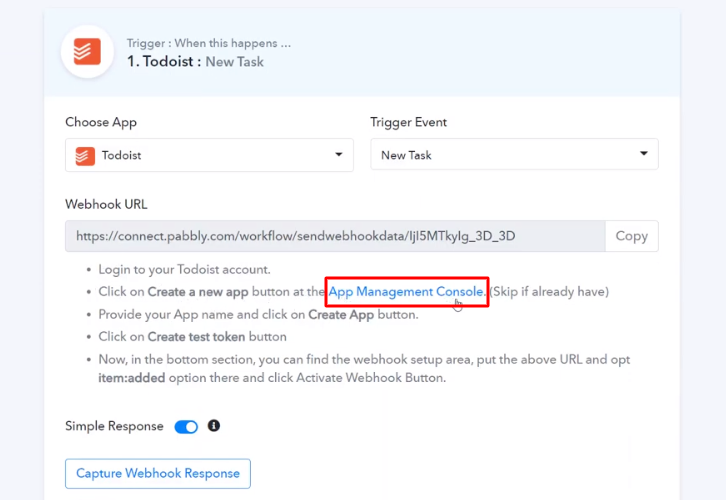The width and height of the screenshot is (726, 500).
Task: Expand the Trigger Event dropdown showing New Task
Action: pos(514,154)
